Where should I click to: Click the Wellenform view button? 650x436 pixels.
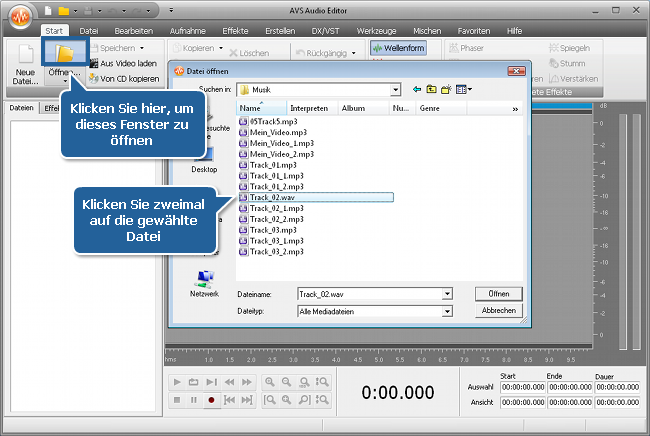point(399,48)
